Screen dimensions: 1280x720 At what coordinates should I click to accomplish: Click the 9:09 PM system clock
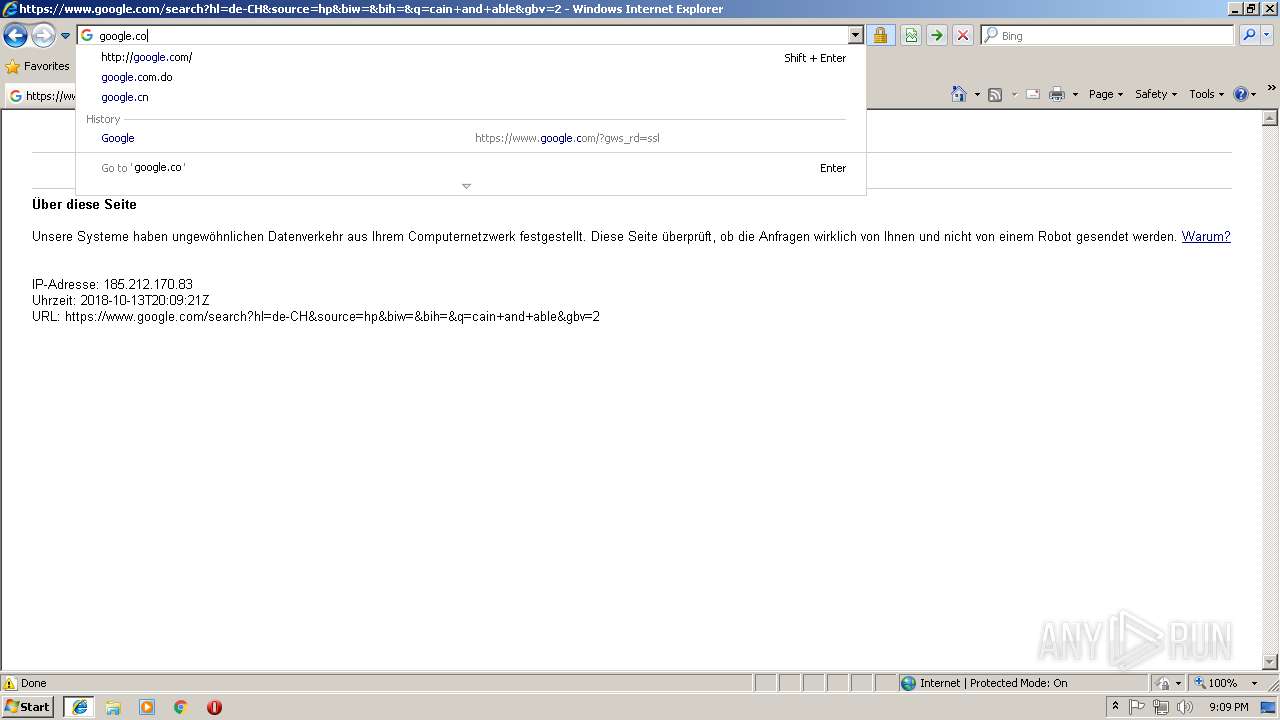1228,707
